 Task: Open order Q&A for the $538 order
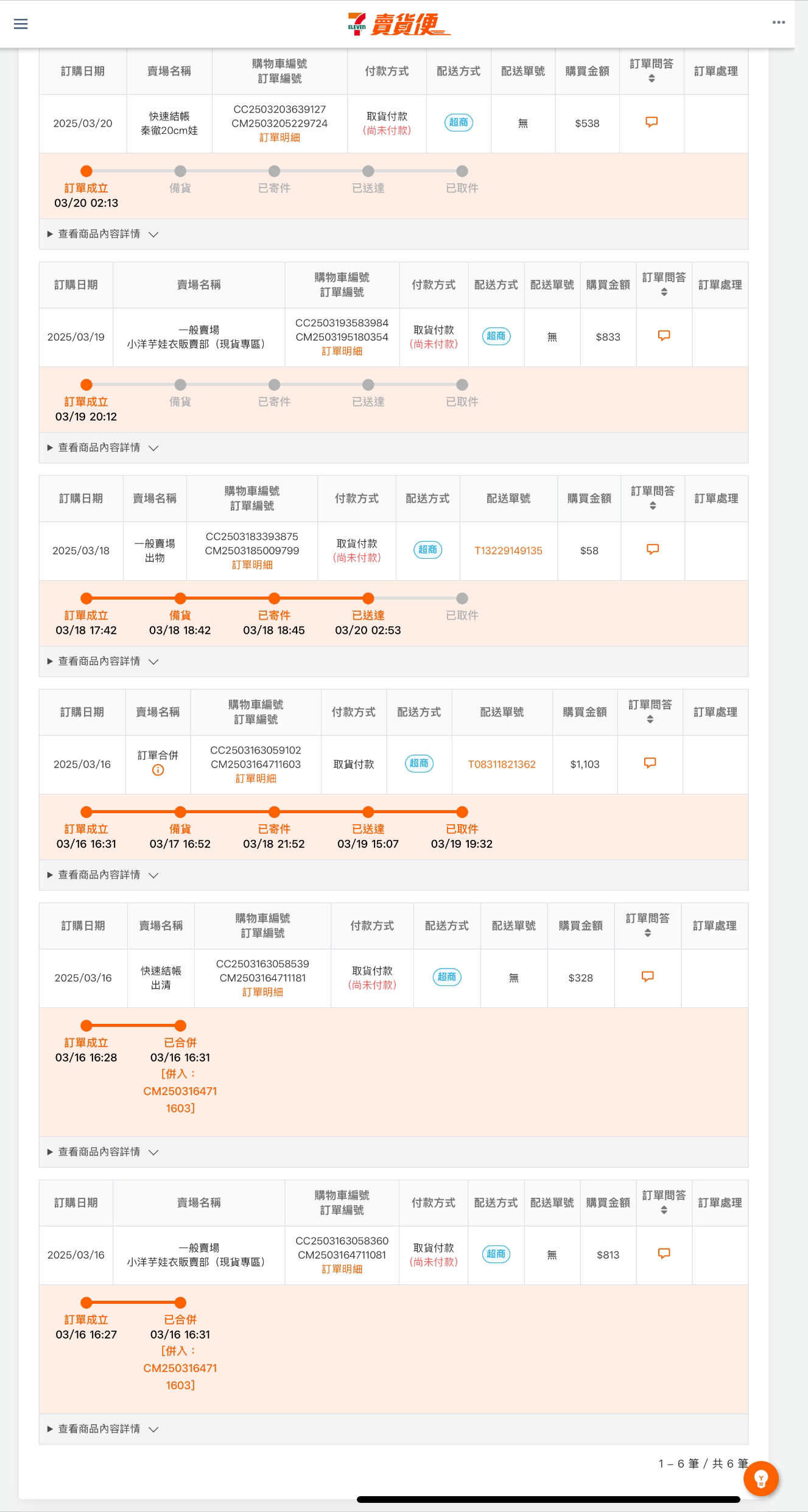[x=652, y=122]
